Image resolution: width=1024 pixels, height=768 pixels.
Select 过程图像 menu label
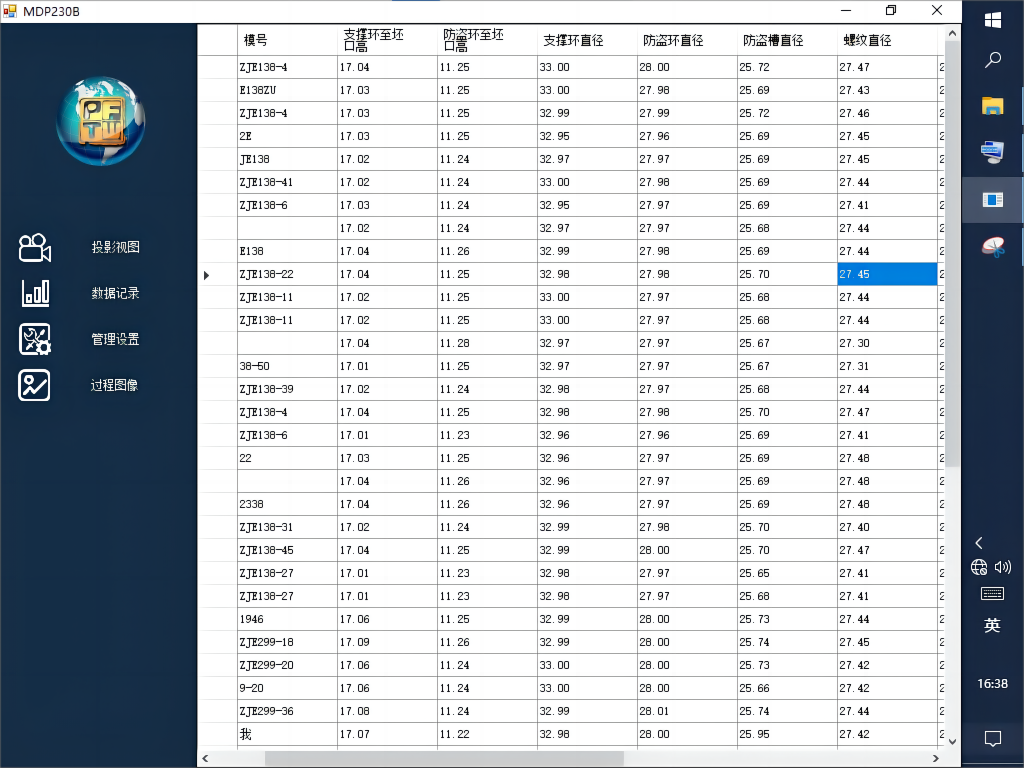pyautogui.click(x=114, y=385)
